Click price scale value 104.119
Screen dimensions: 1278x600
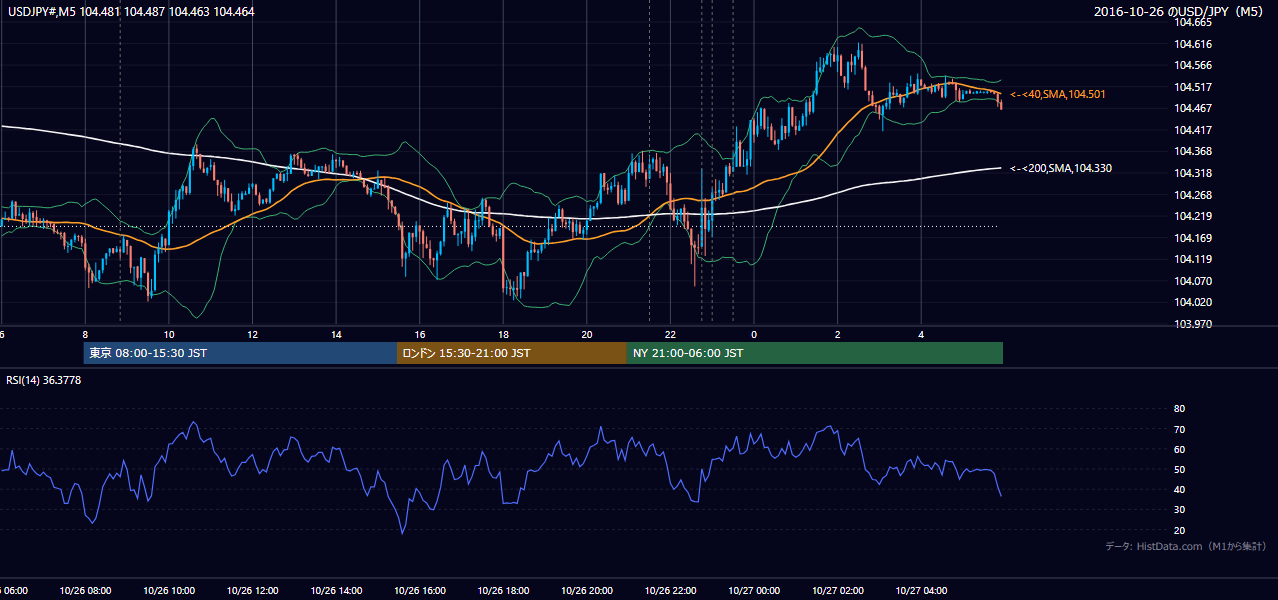1192,259
